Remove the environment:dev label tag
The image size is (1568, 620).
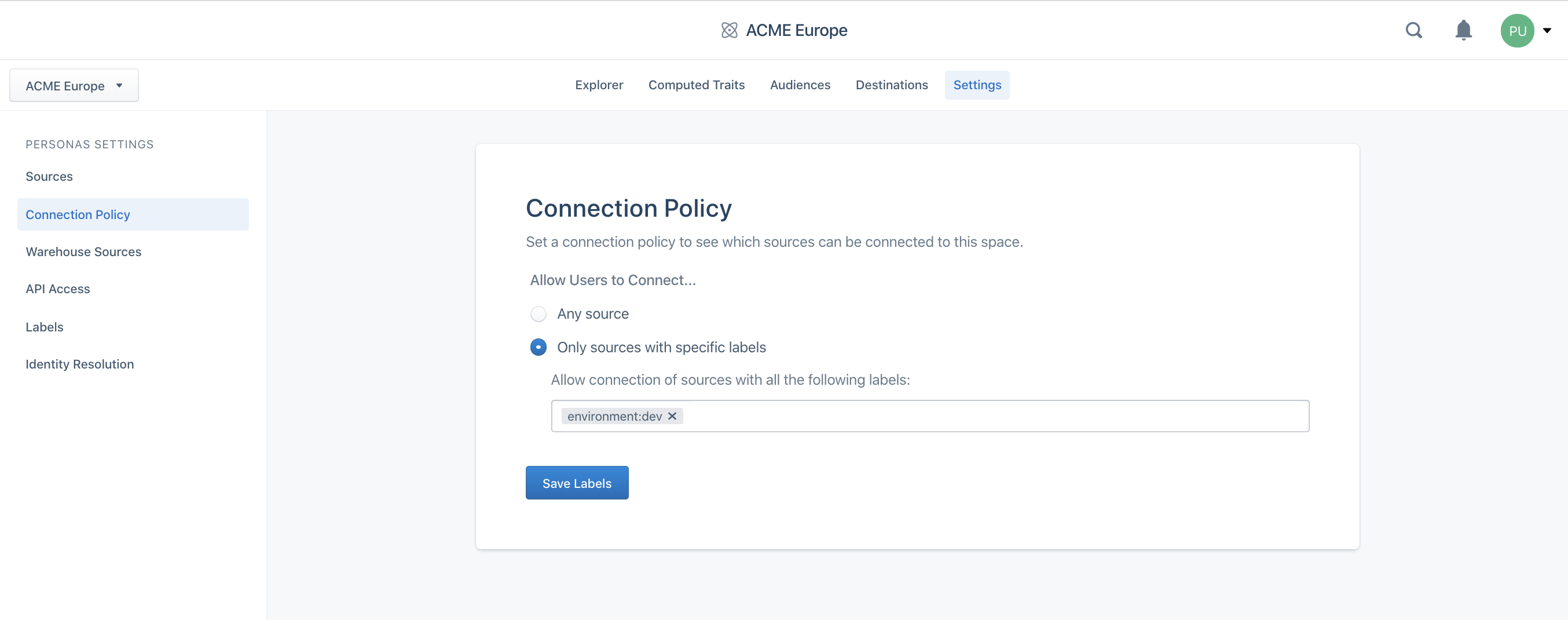(x=672, y=416)
